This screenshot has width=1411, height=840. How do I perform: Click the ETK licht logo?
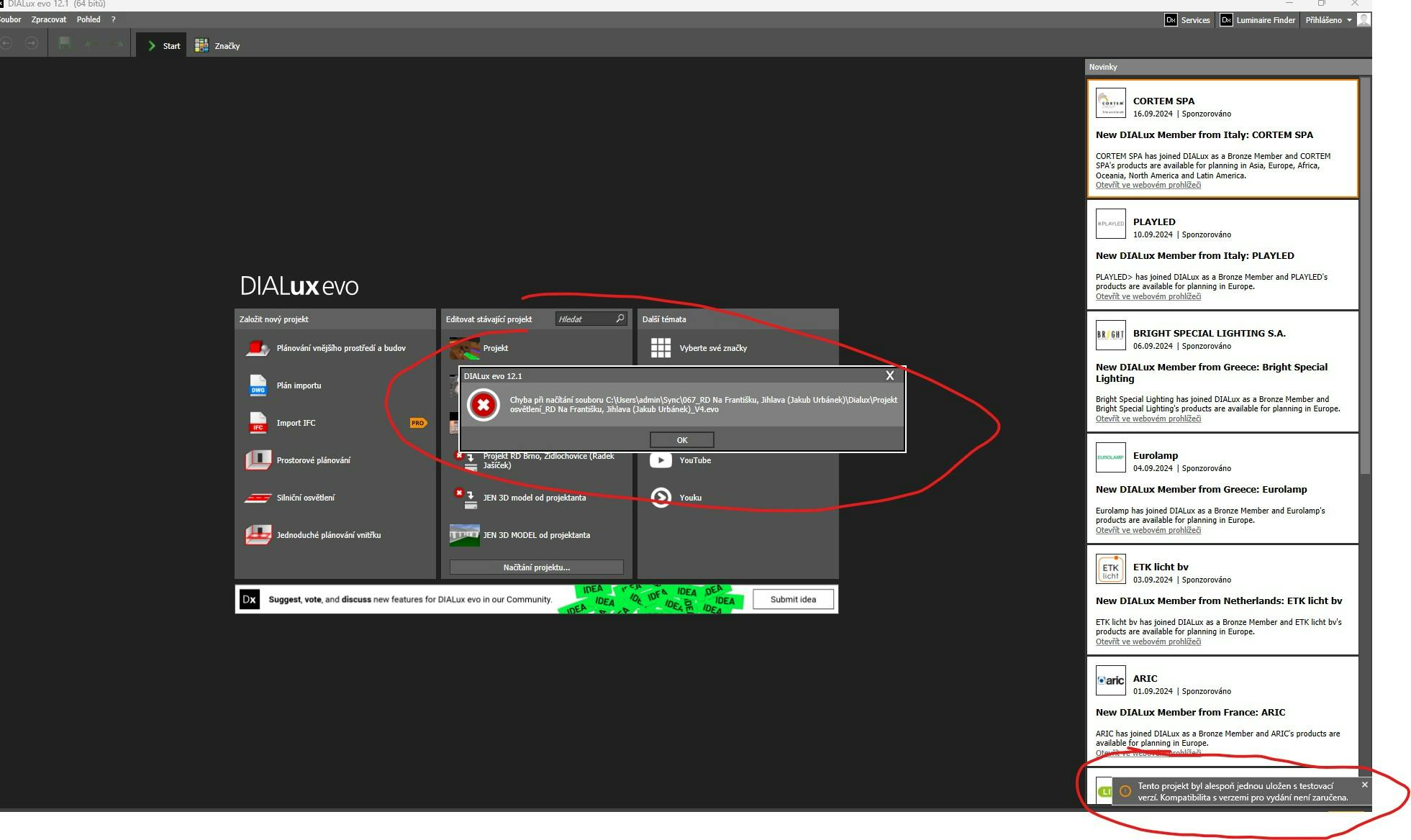1110,569
